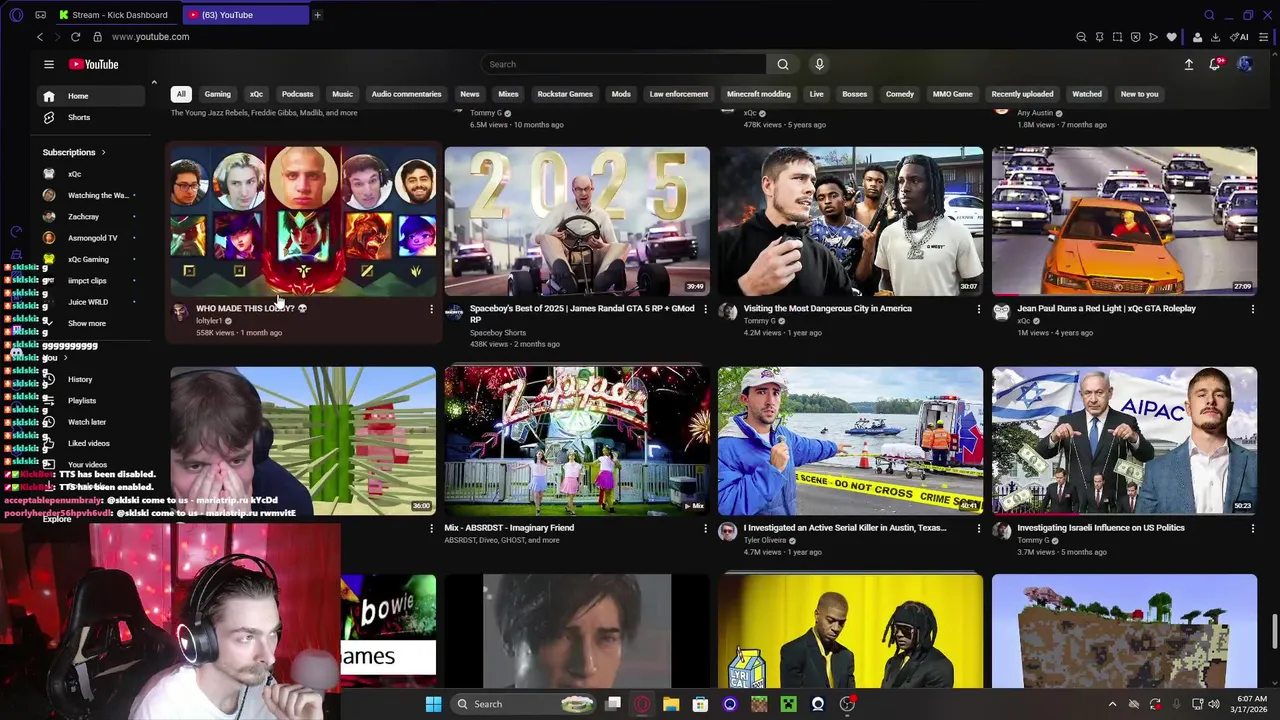Open the yellow taxi police chase thumbnail
1280x720 pixels.
coord(1124,221)
